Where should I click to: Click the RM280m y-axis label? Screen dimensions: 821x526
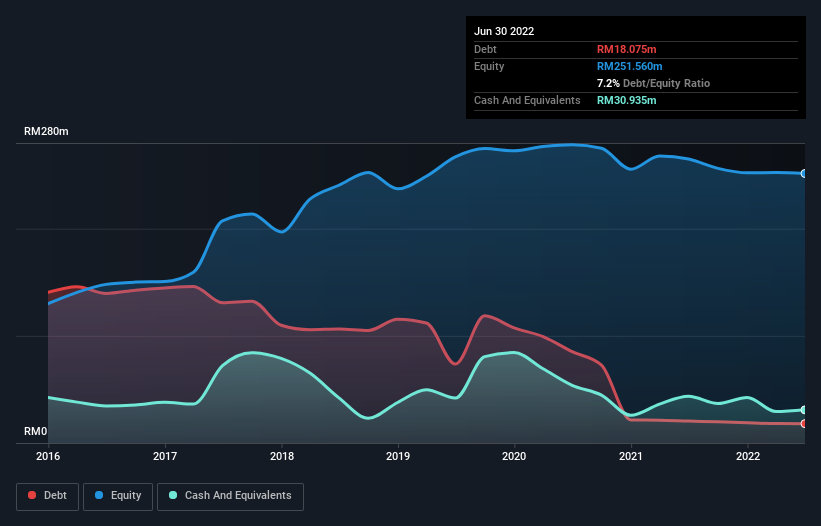(46, 131)
